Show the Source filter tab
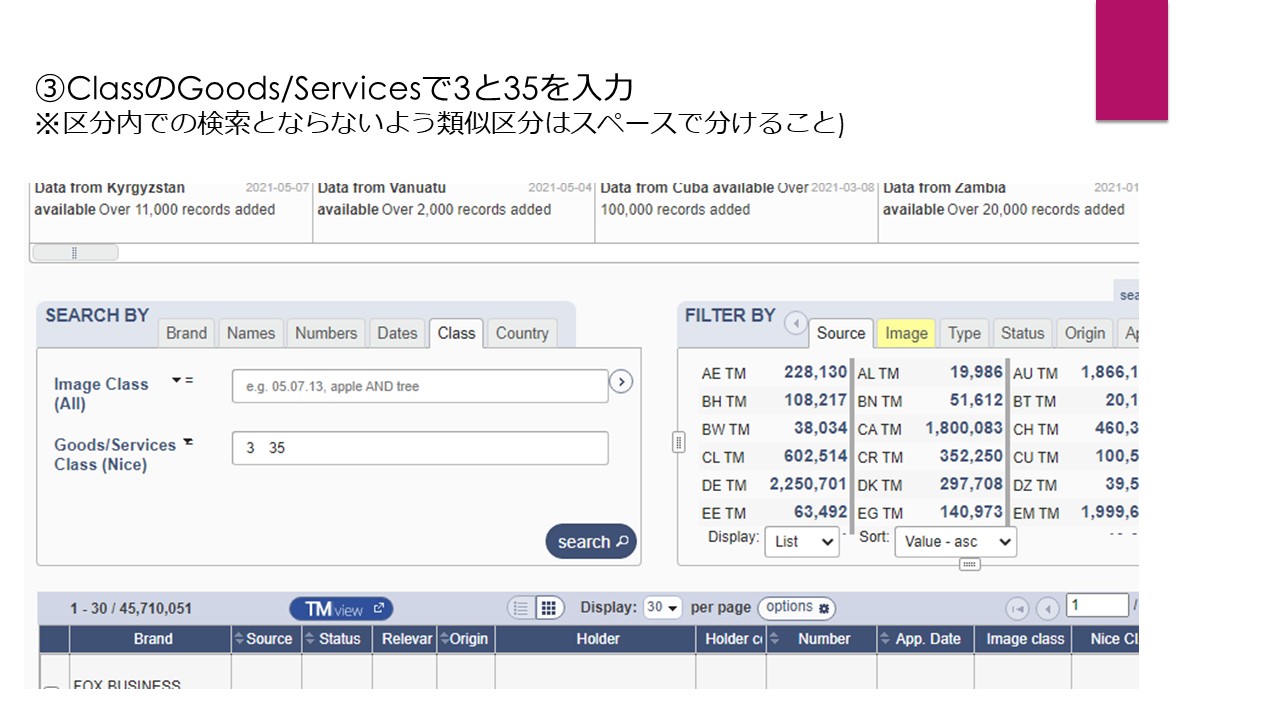The image size is (1280, 720). [841, 333]
